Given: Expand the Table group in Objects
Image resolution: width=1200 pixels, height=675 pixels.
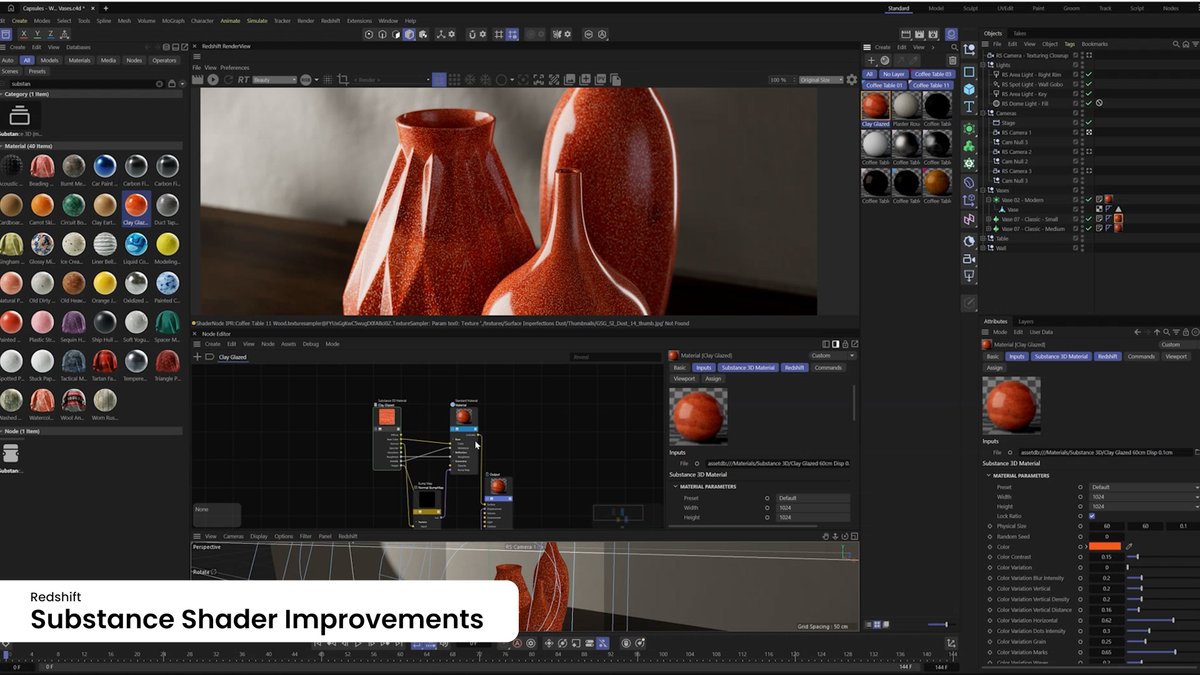Looking at the screenshot, I should pos(985,239).
